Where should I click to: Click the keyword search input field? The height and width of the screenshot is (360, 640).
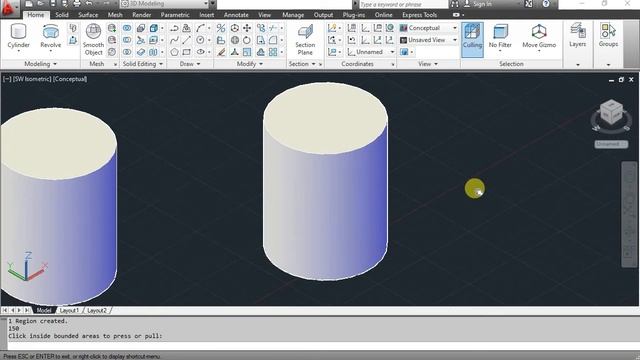click(x=403, y=4)
